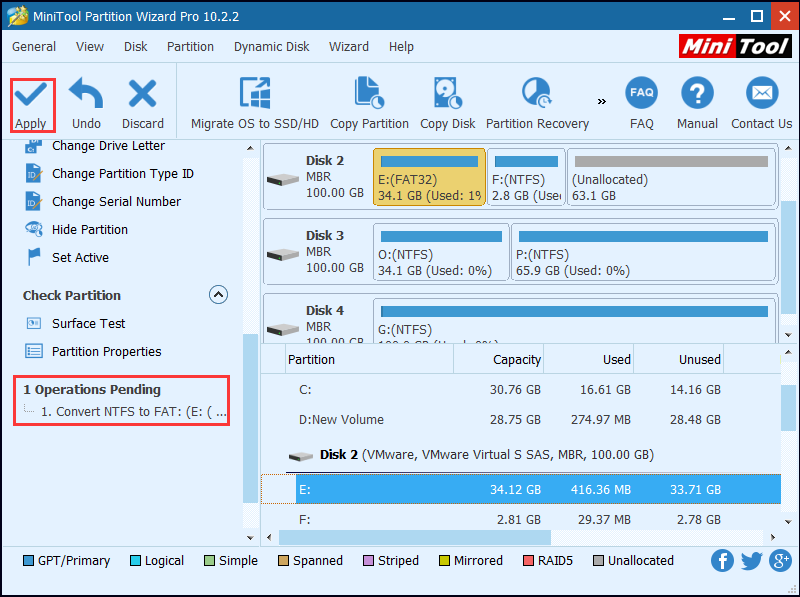Open the Copy Partition wizard
Screen dimensions: 800x597
369,104
